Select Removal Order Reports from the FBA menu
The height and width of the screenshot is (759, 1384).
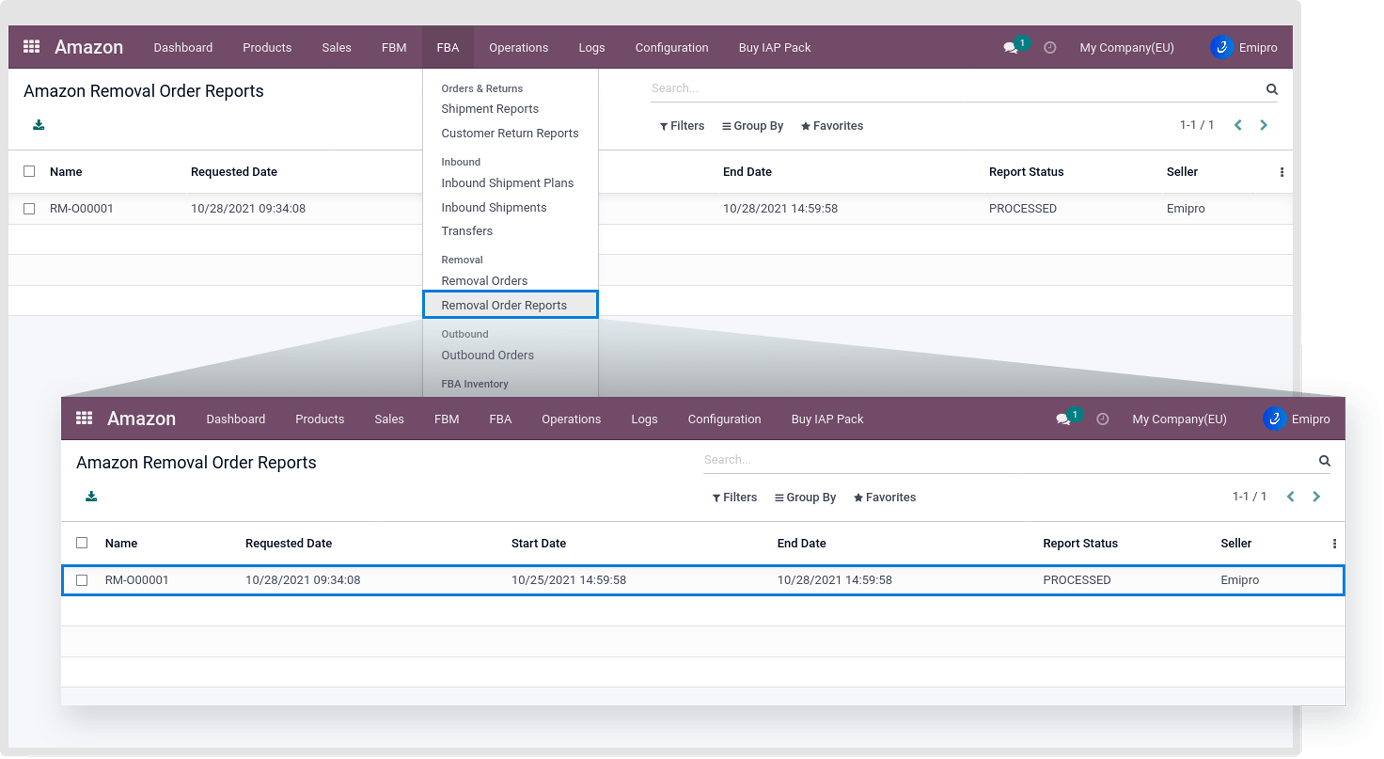pos(504,305)
